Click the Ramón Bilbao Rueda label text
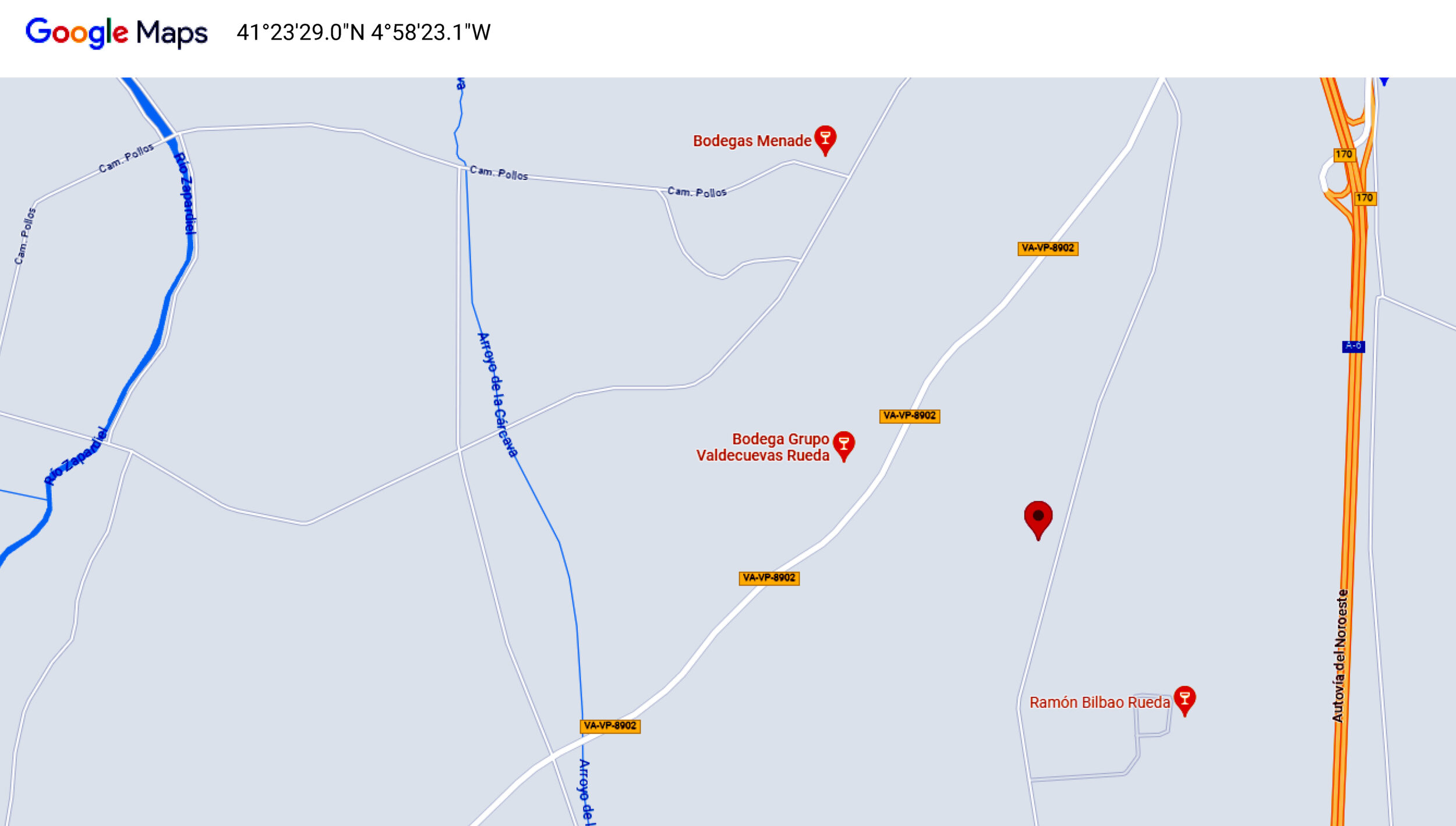 tap(1100, 703)
